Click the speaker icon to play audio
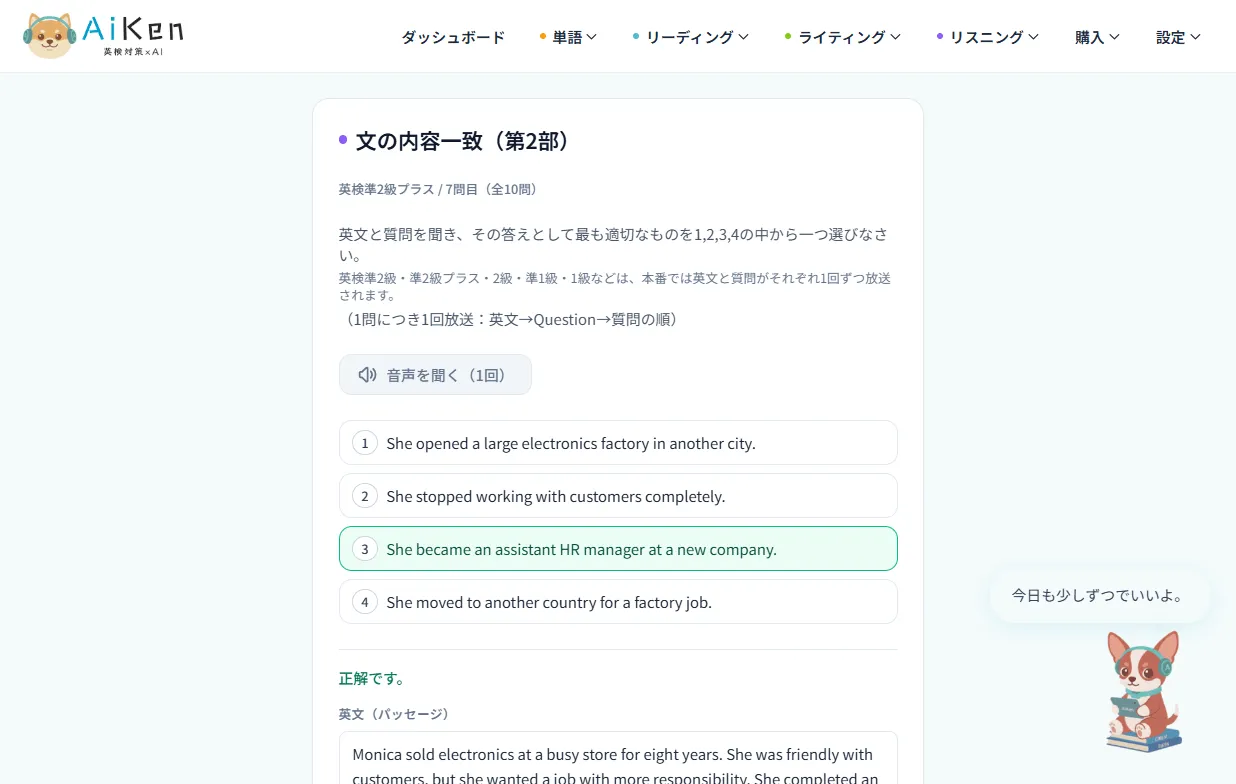The width and height of the screenshot is (1236, 784). [x=367, y=375]
